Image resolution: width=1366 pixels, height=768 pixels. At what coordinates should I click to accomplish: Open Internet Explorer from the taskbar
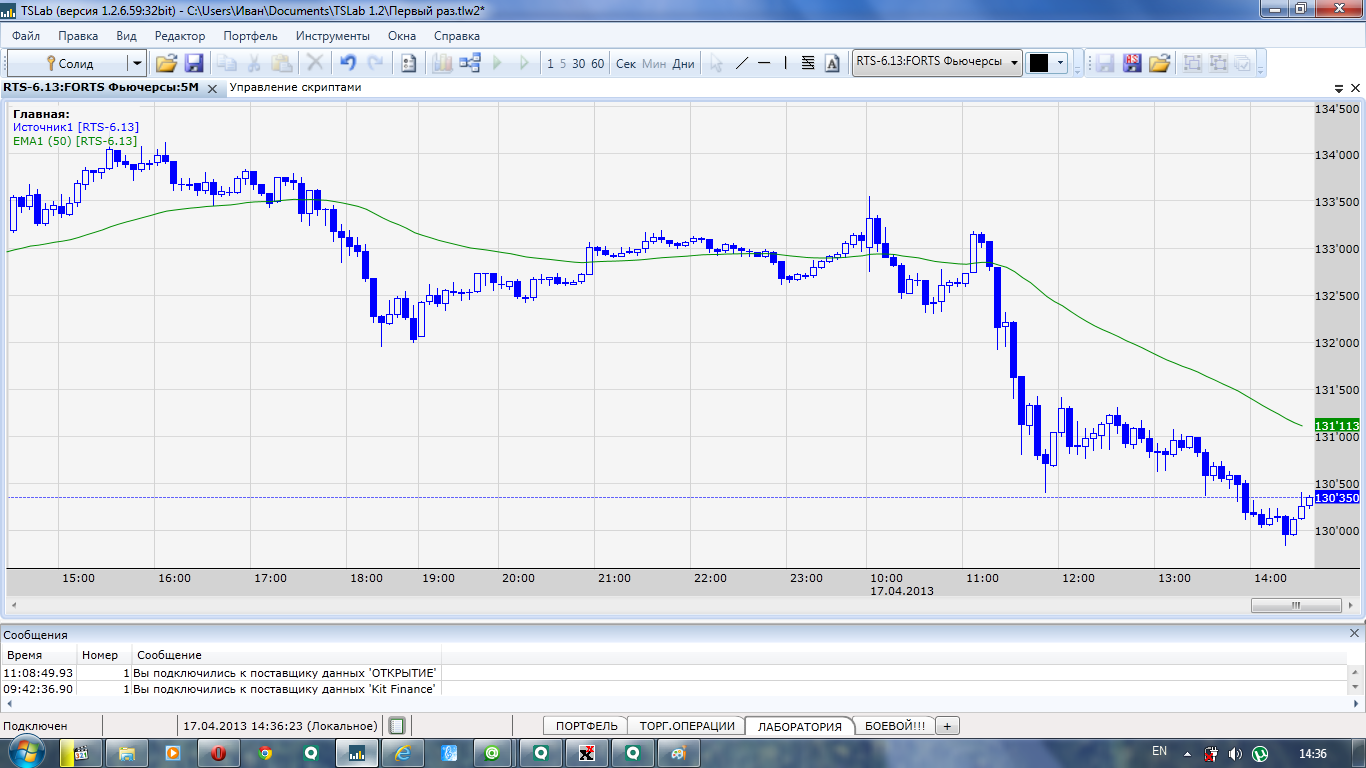pyautogui.click(x=402, y=752)
